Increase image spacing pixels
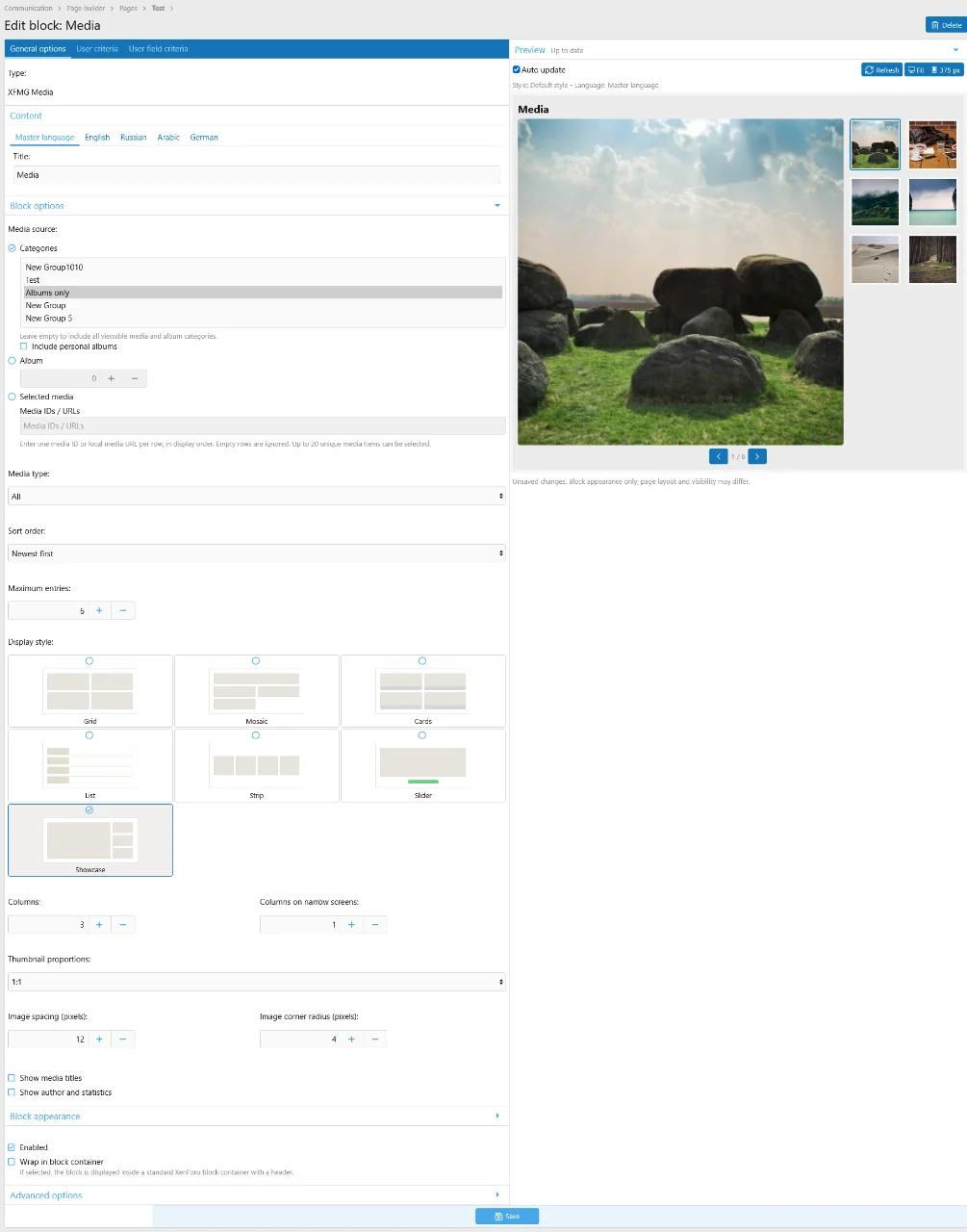This screenshot has height=1232, width=967. coord(99,1039)
